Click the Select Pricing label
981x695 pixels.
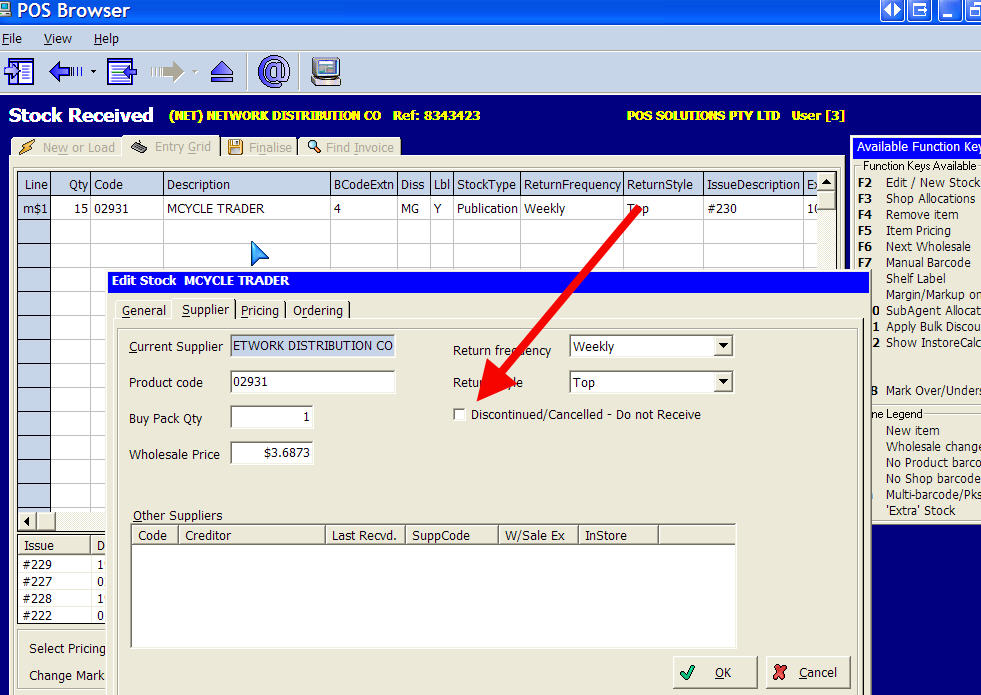(67, 649)
